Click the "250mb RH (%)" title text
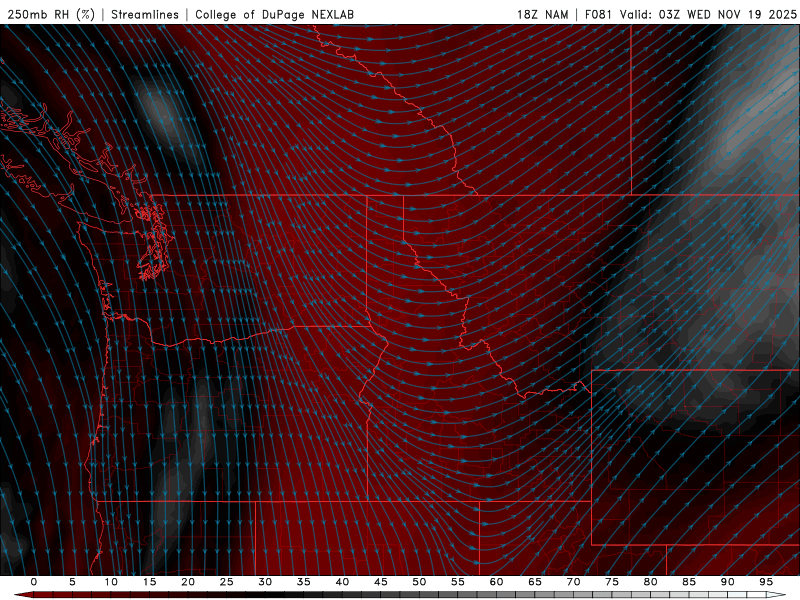The image size is (800, 600). point(51,14)
